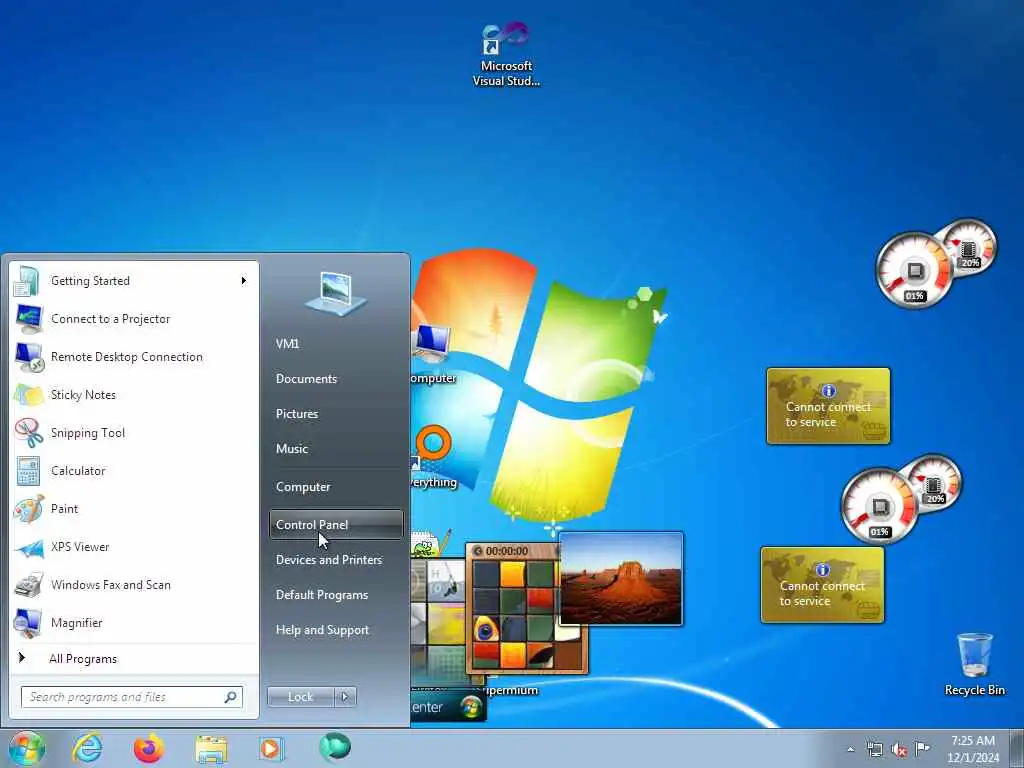1024x768 pixels.
Task: Expand the Getting Started submenu arrow
Action: pyautogui.click(x=244, y=281)
